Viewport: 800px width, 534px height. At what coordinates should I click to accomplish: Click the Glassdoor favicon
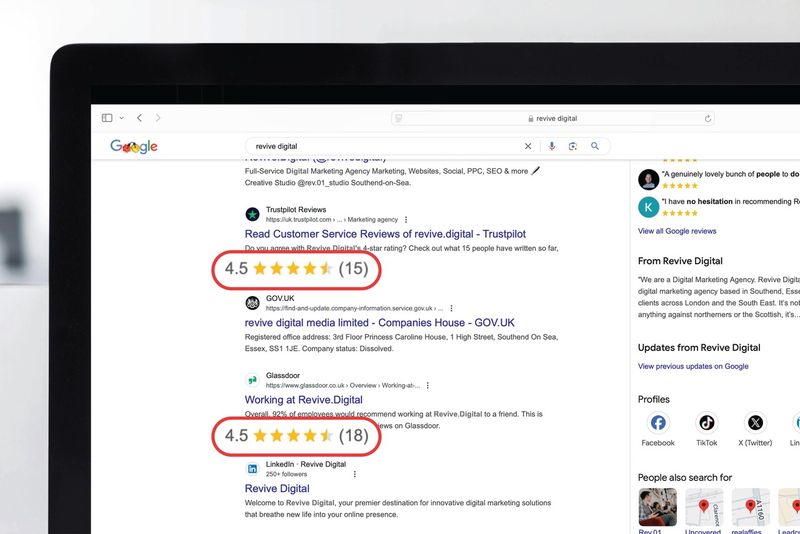pos(253,380)
